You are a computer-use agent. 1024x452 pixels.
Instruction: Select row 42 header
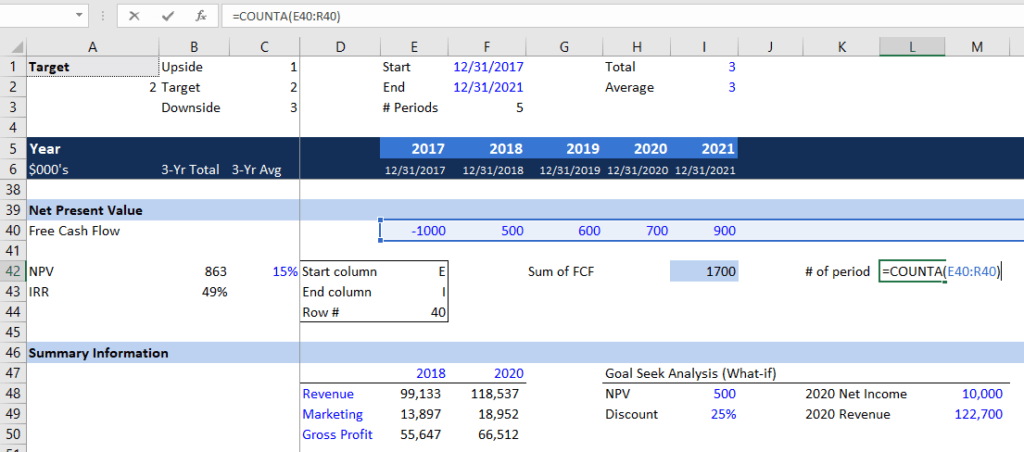(12, 272)
